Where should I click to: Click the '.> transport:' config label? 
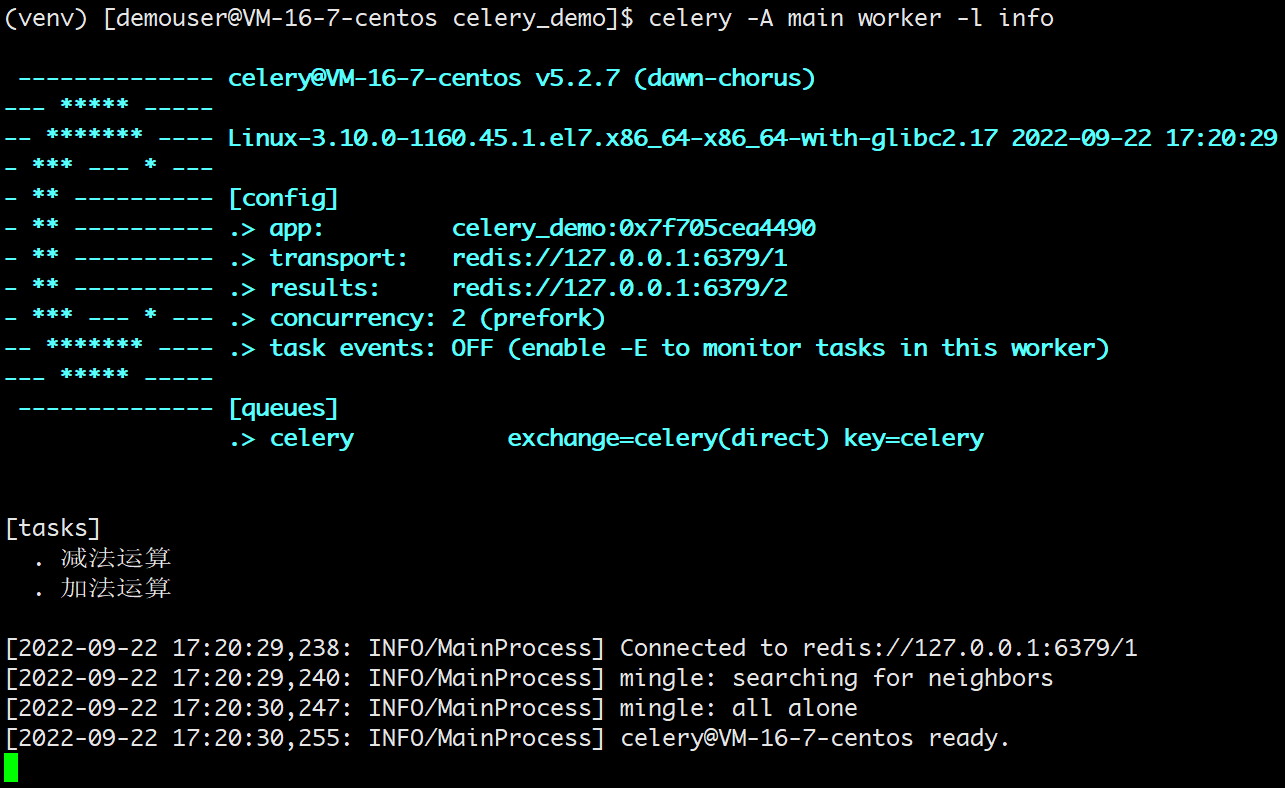pyautogui.click(x=319, y=258)
